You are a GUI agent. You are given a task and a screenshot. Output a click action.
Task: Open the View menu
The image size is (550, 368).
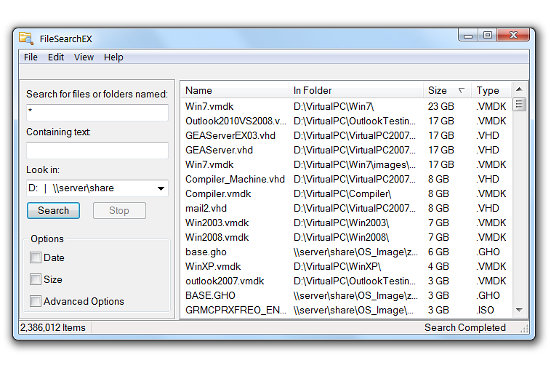[84, 57]
